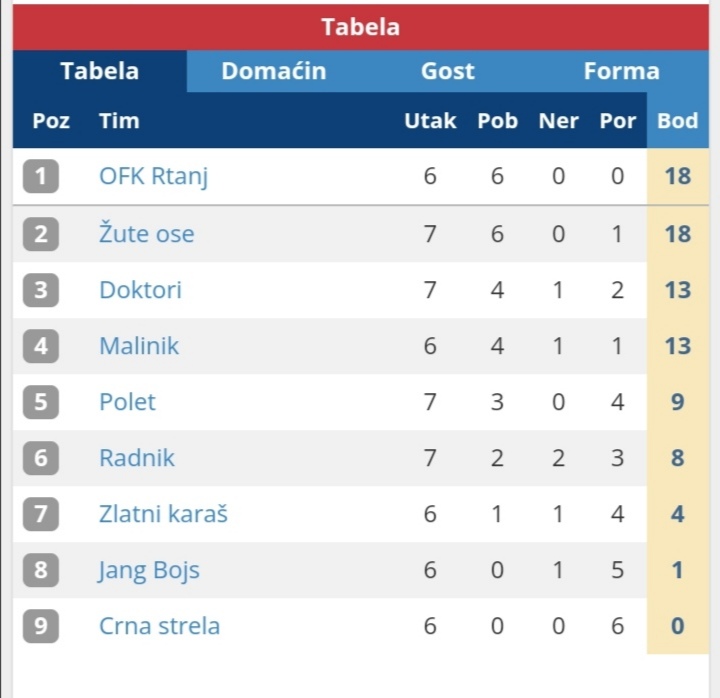
Task: Click position badge number 5
Action: click(41, 402)
